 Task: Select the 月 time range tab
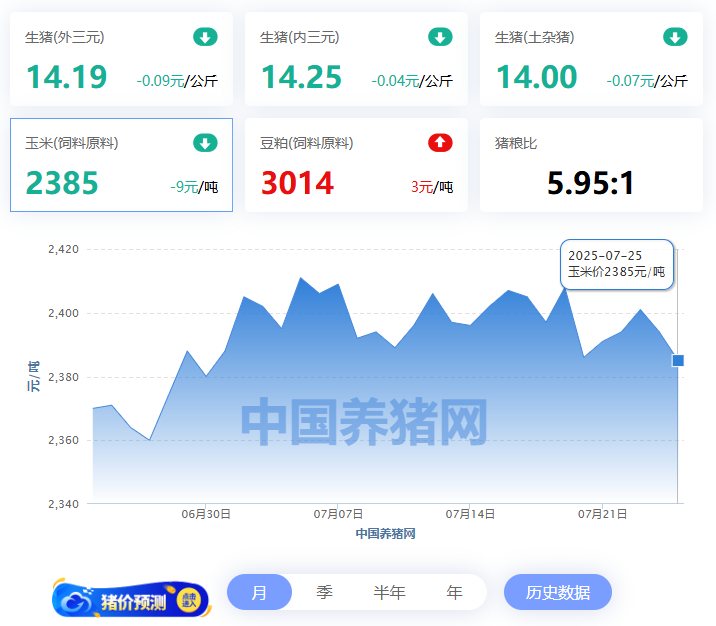tap(259, 592)
